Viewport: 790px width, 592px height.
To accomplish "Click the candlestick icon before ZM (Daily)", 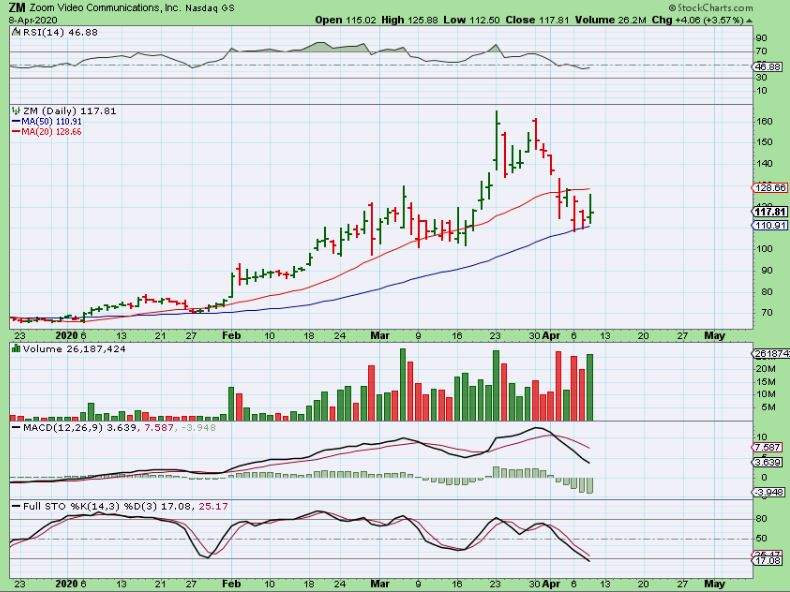I will pos(16,111).
